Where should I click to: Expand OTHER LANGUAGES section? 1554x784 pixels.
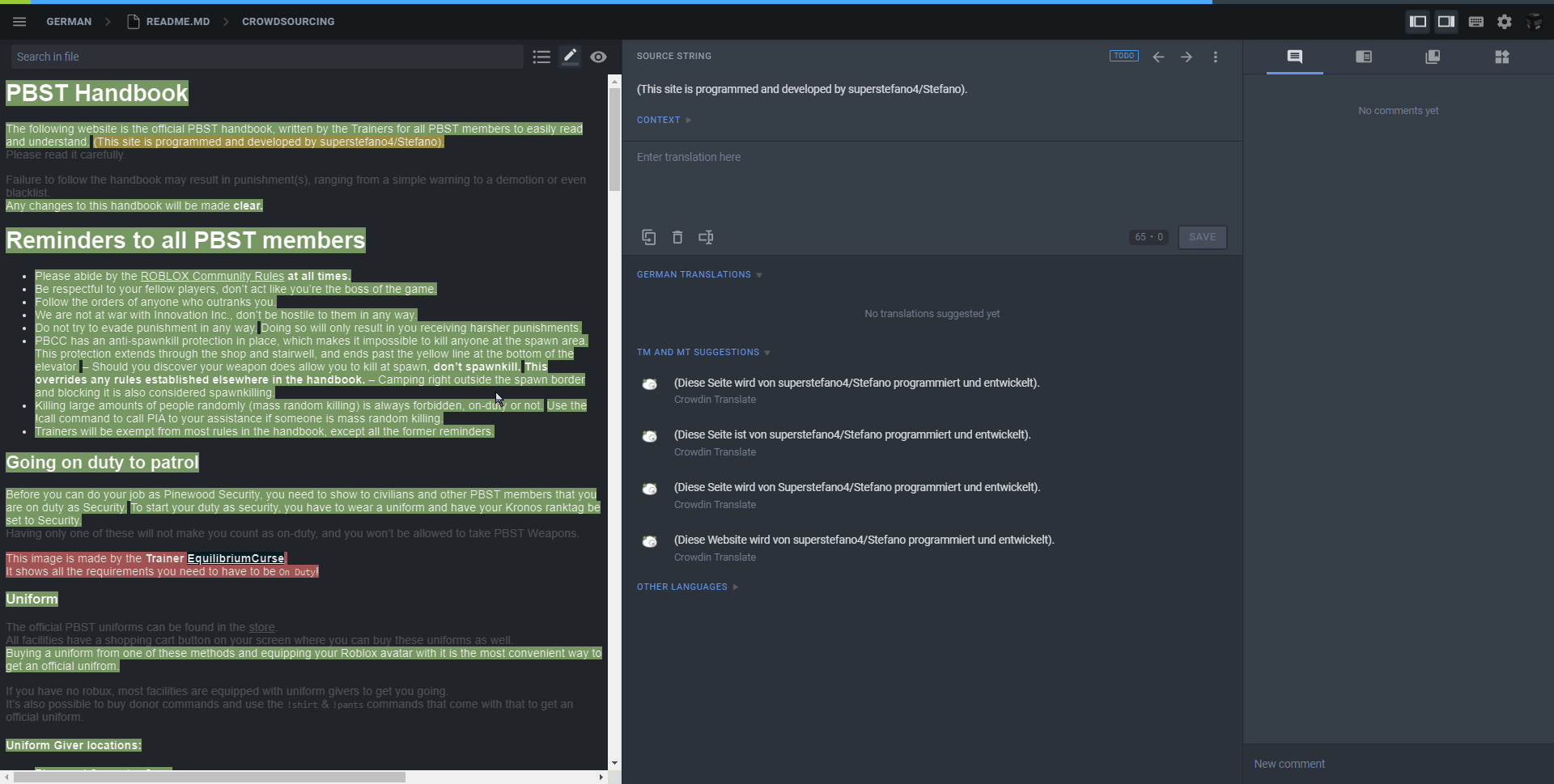coord(687,587)
